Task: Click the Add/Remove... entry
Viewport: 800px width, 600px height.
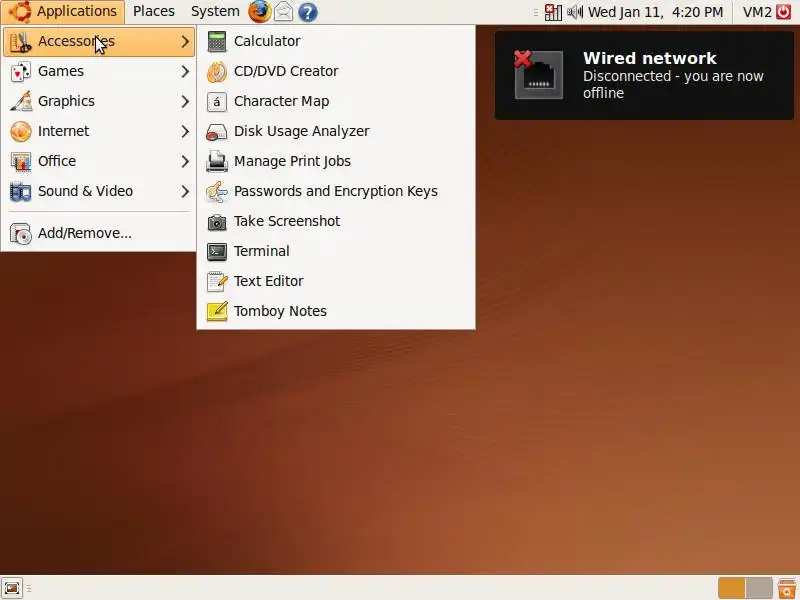Action: [98, 234]
